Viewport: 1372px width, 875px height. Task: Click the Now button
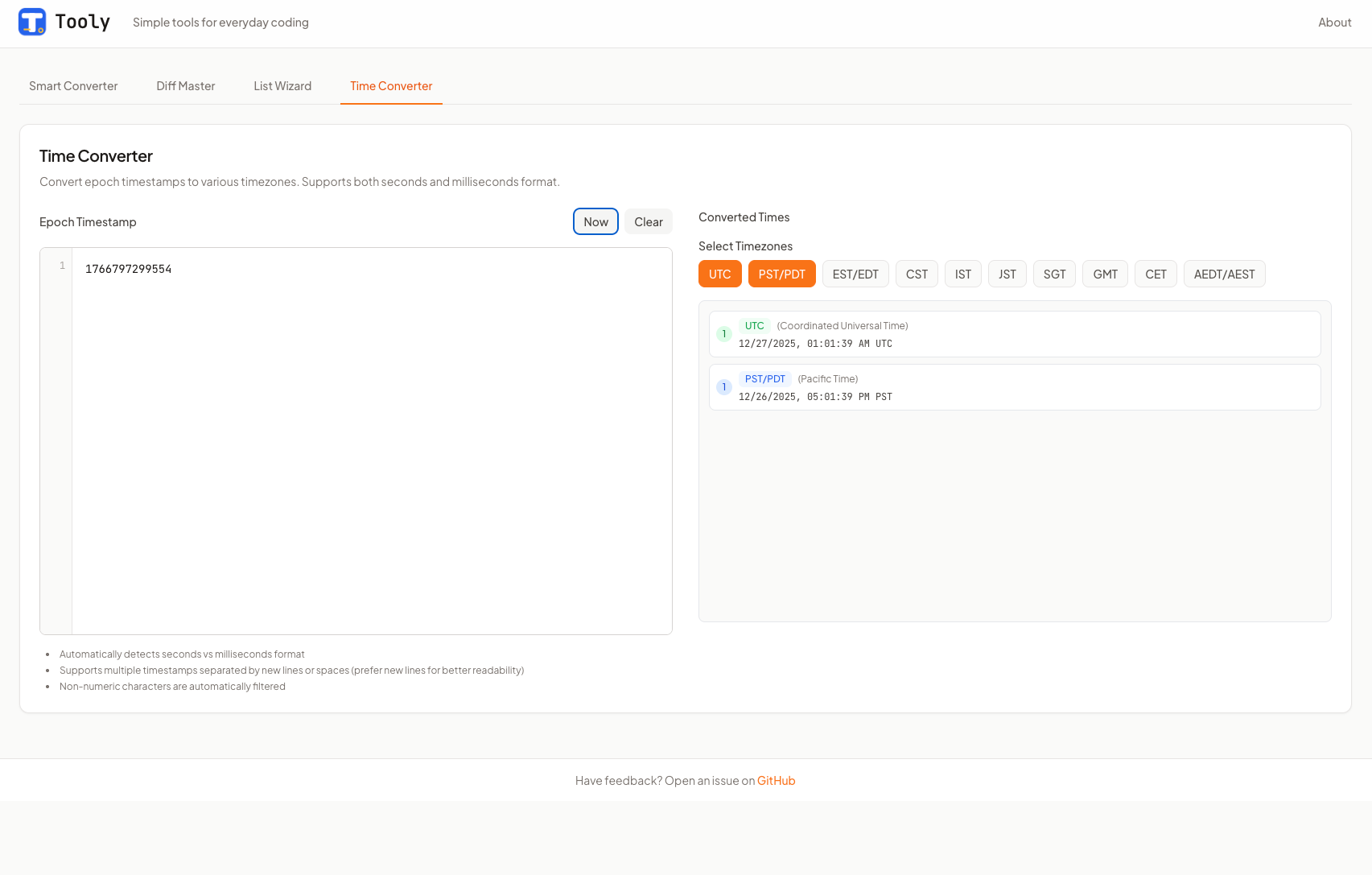click(595, 221)
